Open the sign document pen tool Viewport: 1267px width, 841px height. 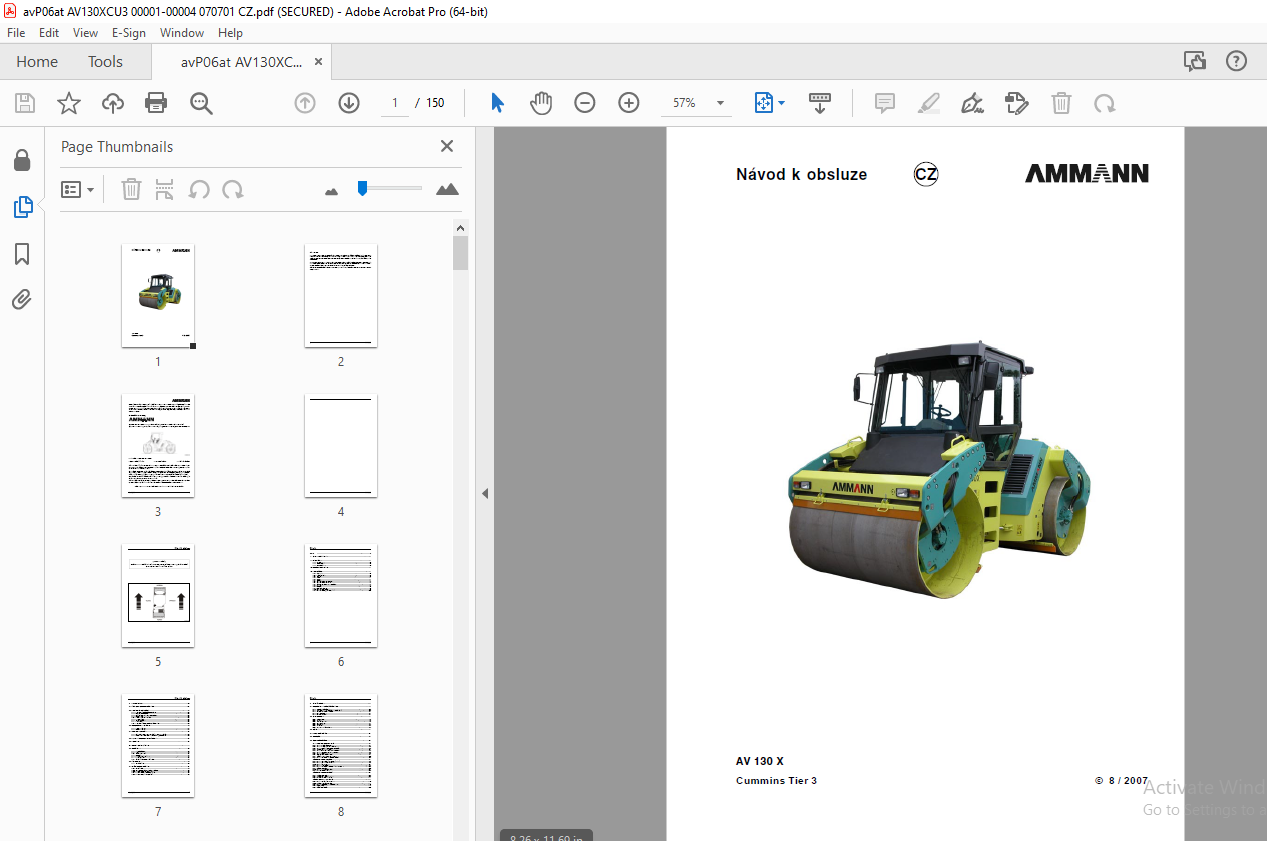(x=972, y=103)
